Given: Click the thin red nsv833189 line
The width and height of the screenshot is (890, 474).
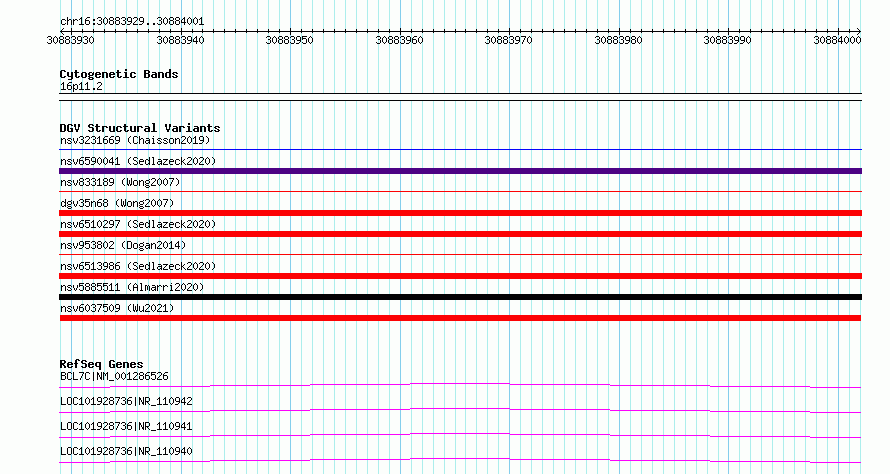Looking at the screenshot, I should pyautogui.click(x=460, y=192).
